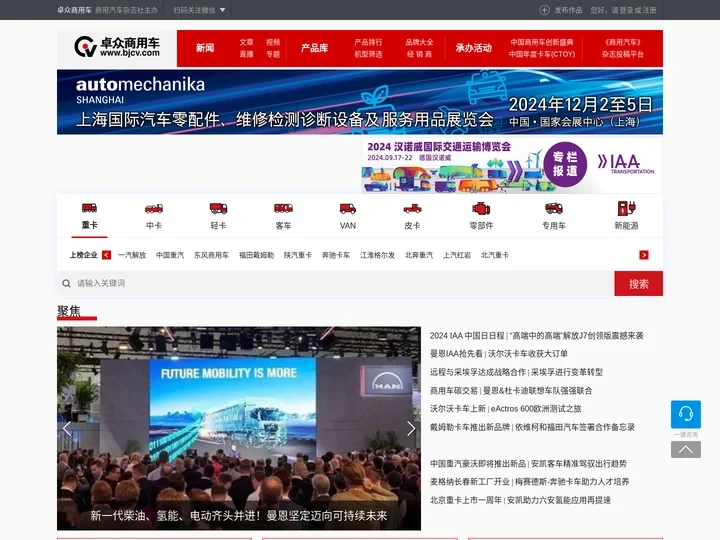Expand the 扫码关注微信 dropdown
Screen dimensions: 720x540
199,10
